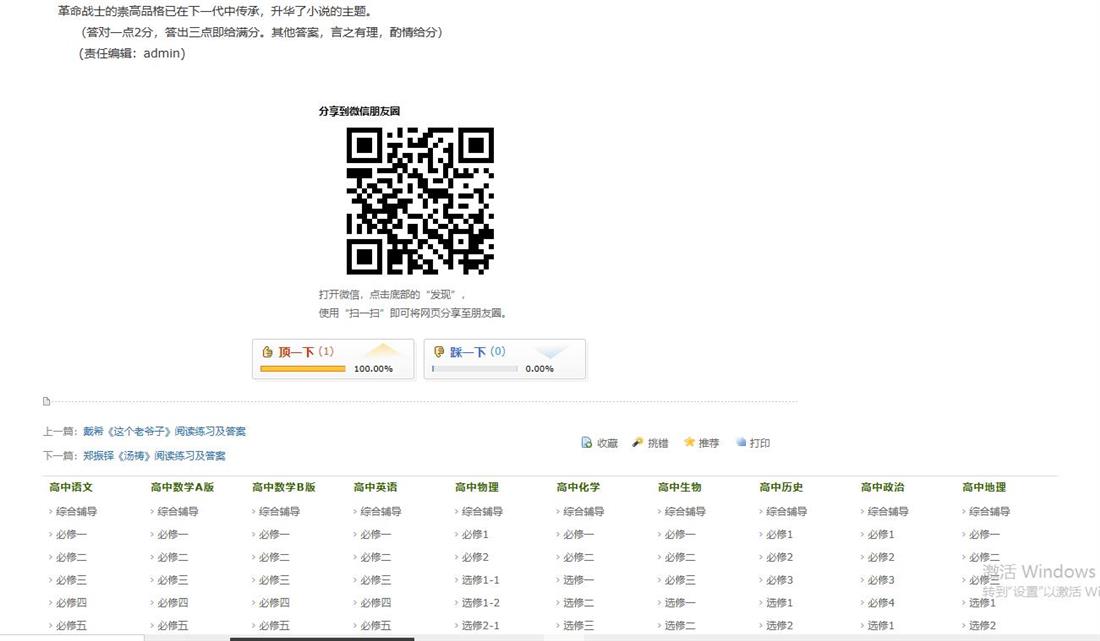The image size is (1100, 641).
Task: Downvote with the 踩一下 button
Action: coord(504,359)
